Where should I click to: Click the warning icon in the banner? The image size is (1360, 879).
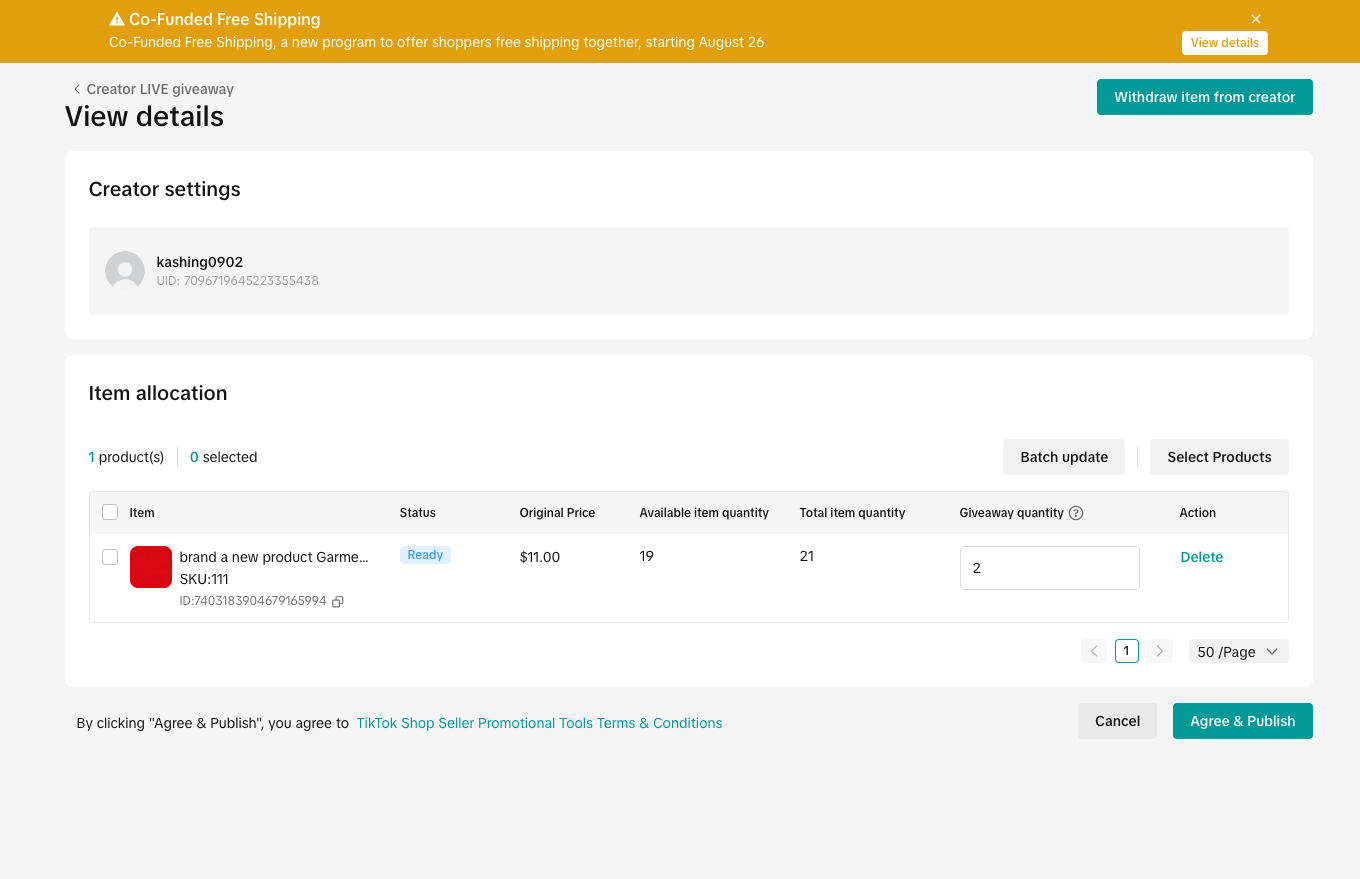[x=117, y=19]
